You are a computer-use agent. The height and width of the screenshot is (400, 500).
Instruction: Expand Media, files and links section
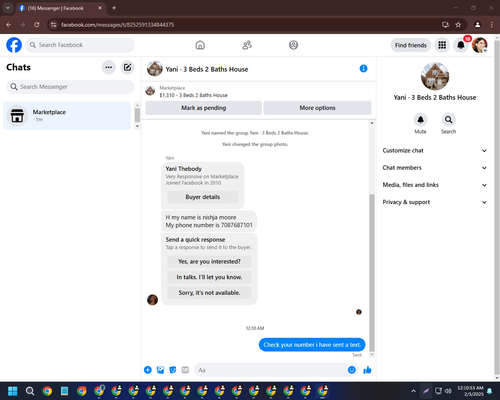click(435, 185)
